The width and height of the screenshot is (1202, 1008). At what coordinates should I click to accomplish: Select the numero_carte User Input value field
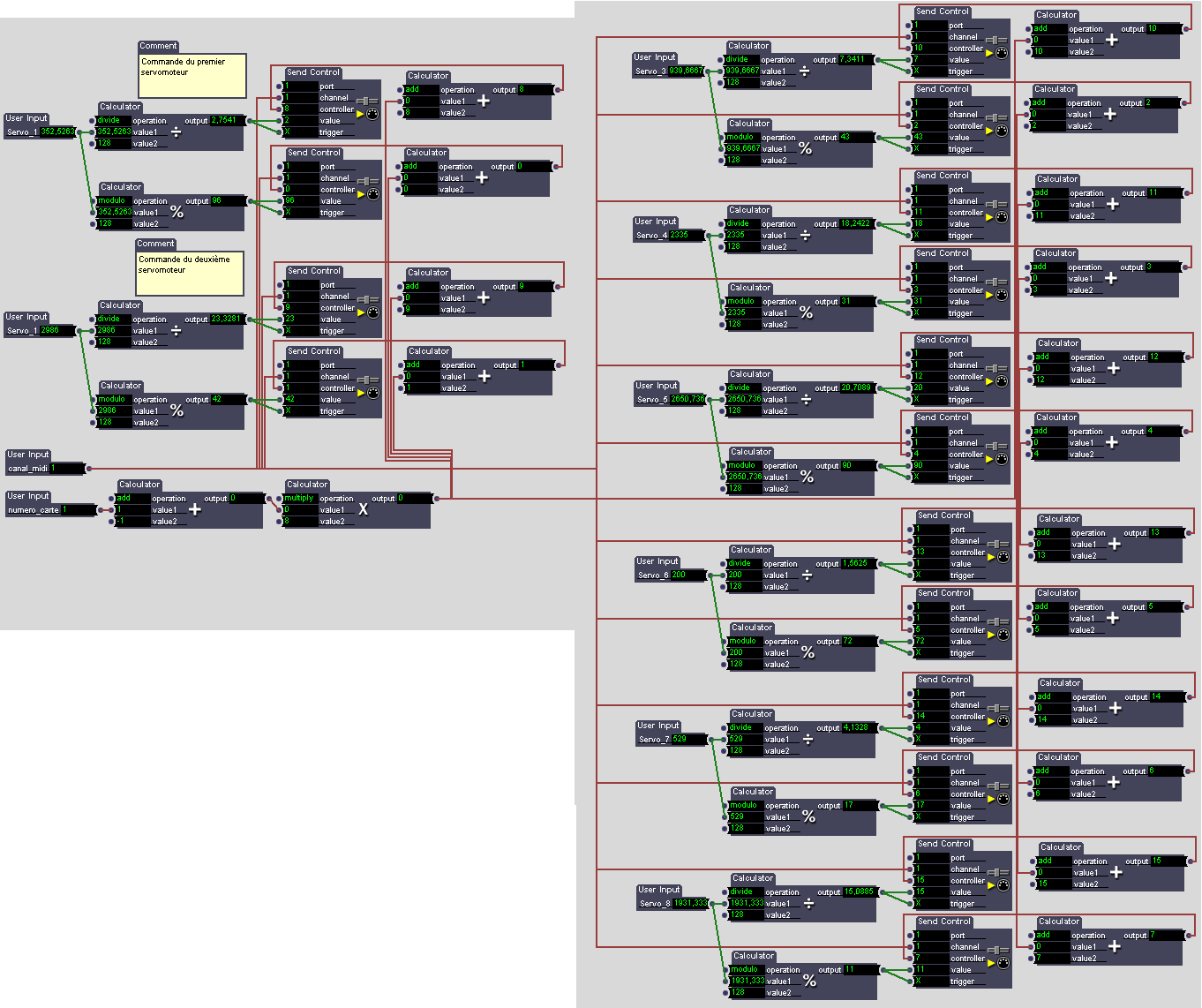click(x=78, y=510)
